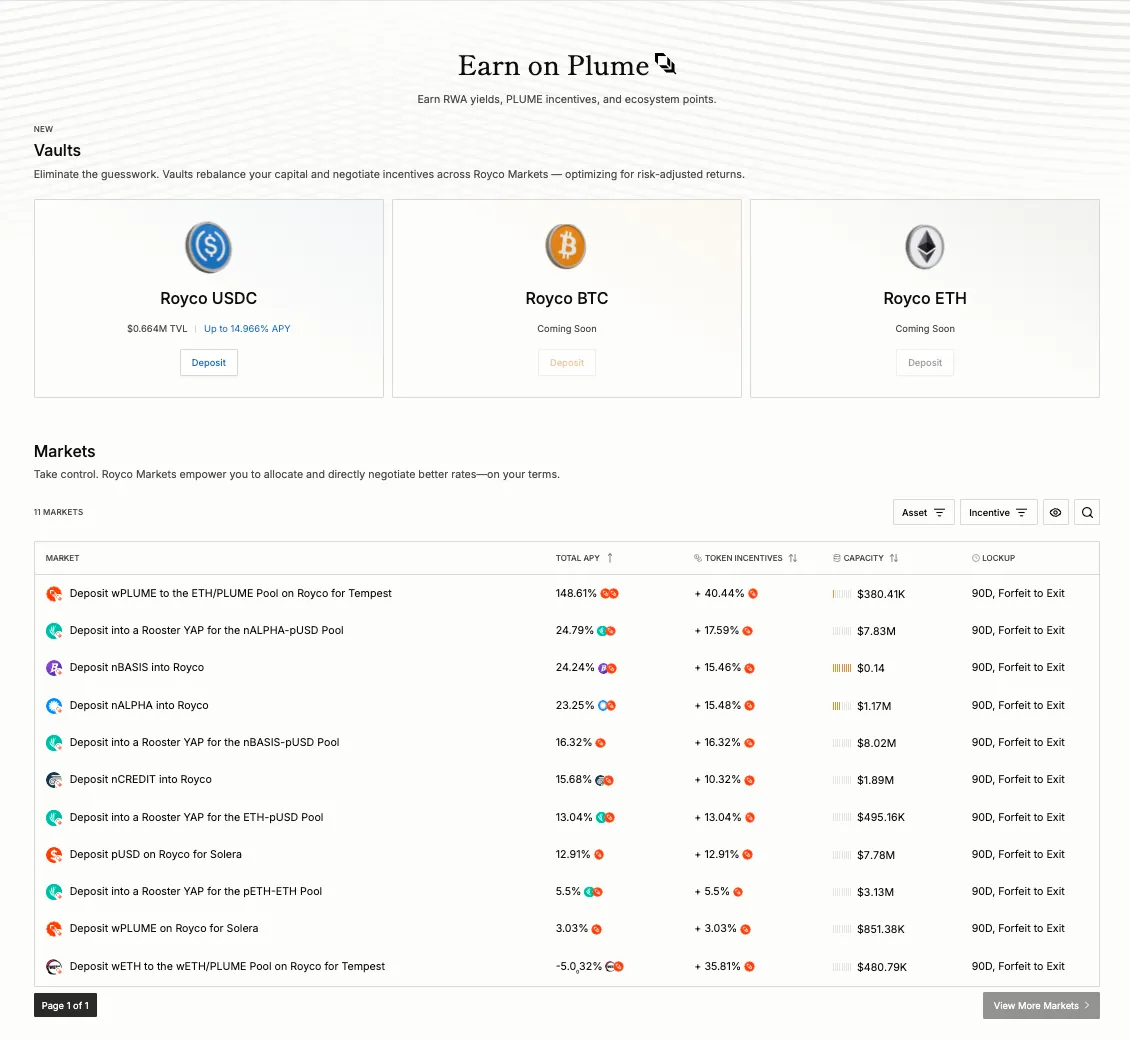Click the $7.83M capacity value
Image resolution: width=1130 pixels, height=1040 pixels.
876,631
